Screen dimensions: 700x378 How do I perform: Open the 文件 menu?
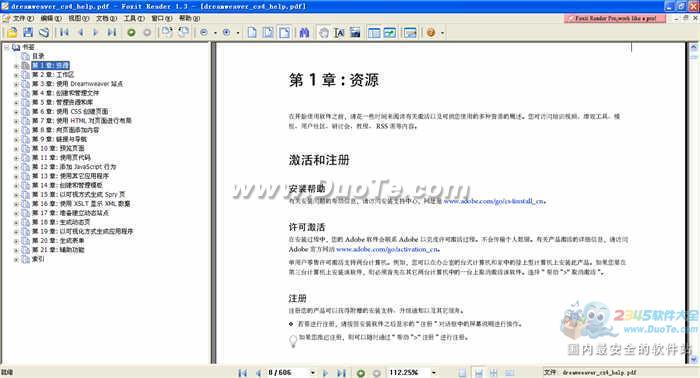point(23,18)
